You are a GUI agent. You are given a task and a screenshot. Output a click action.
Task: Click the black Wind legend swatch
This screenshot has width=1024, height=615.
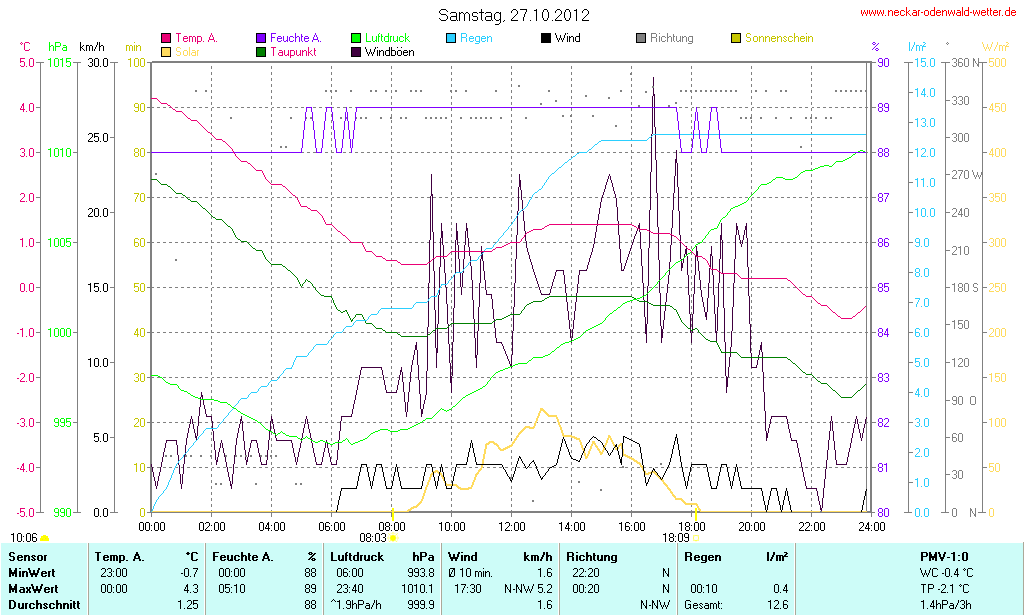click(546, 38)
